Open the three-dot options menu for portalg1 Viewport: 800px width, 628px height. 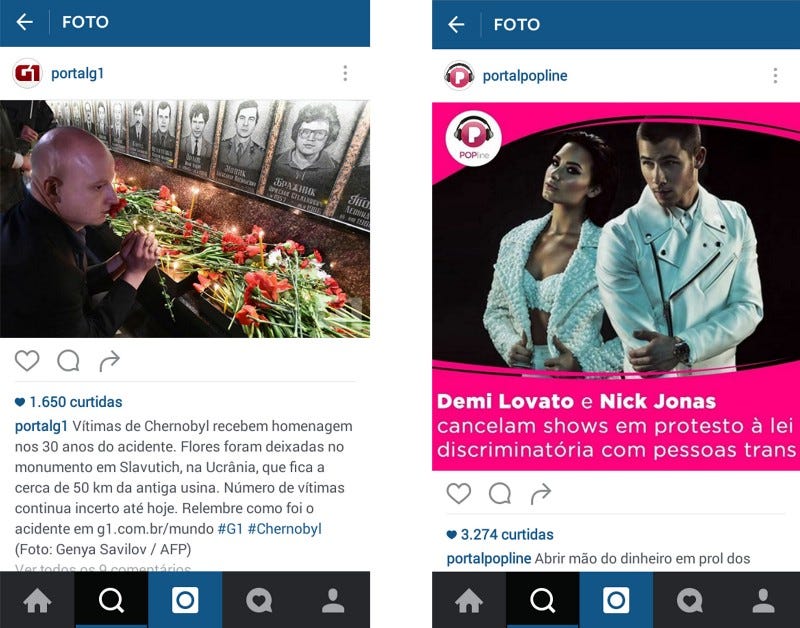click(345, 73)
